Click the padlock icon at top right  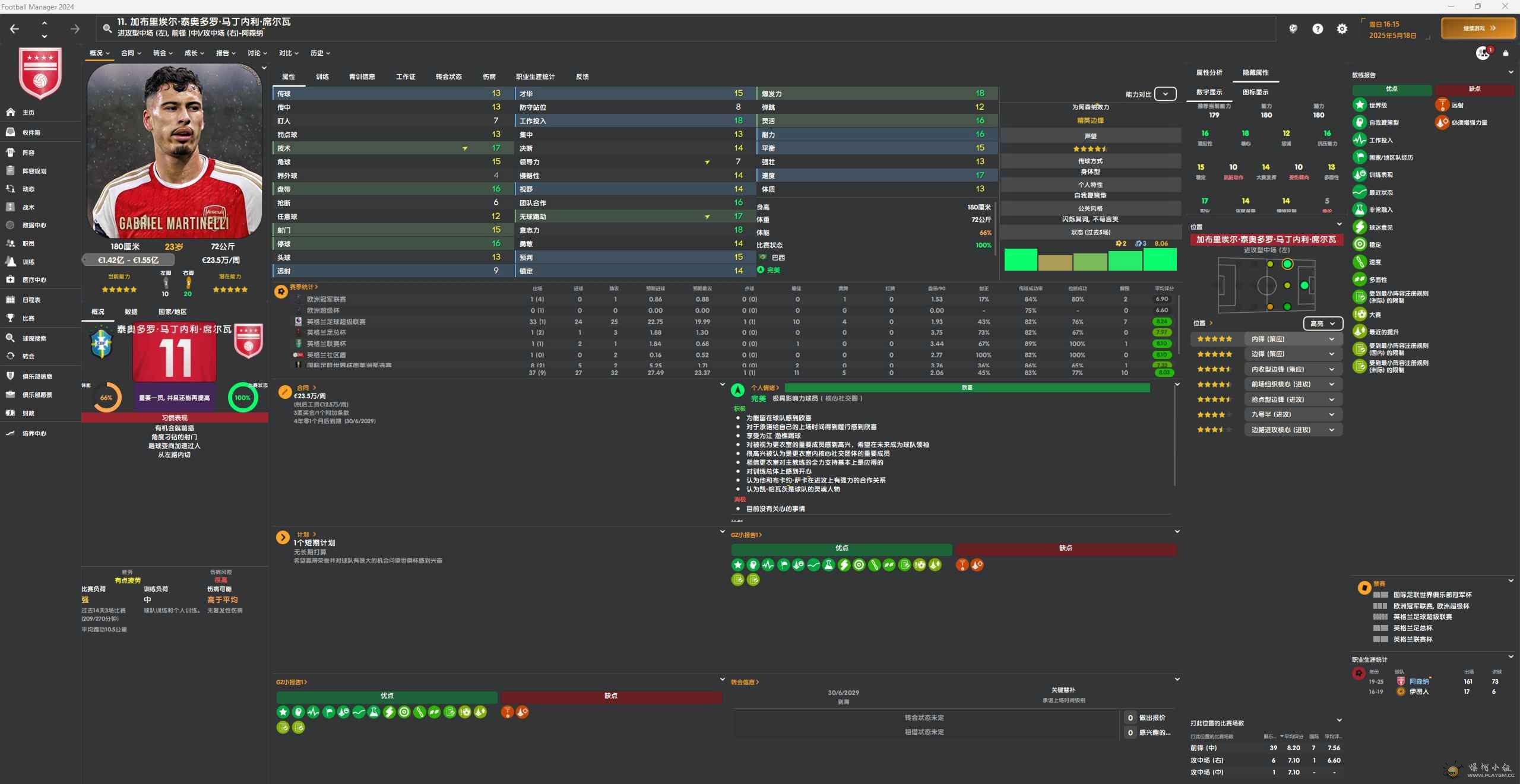[x=1505, y=53]
